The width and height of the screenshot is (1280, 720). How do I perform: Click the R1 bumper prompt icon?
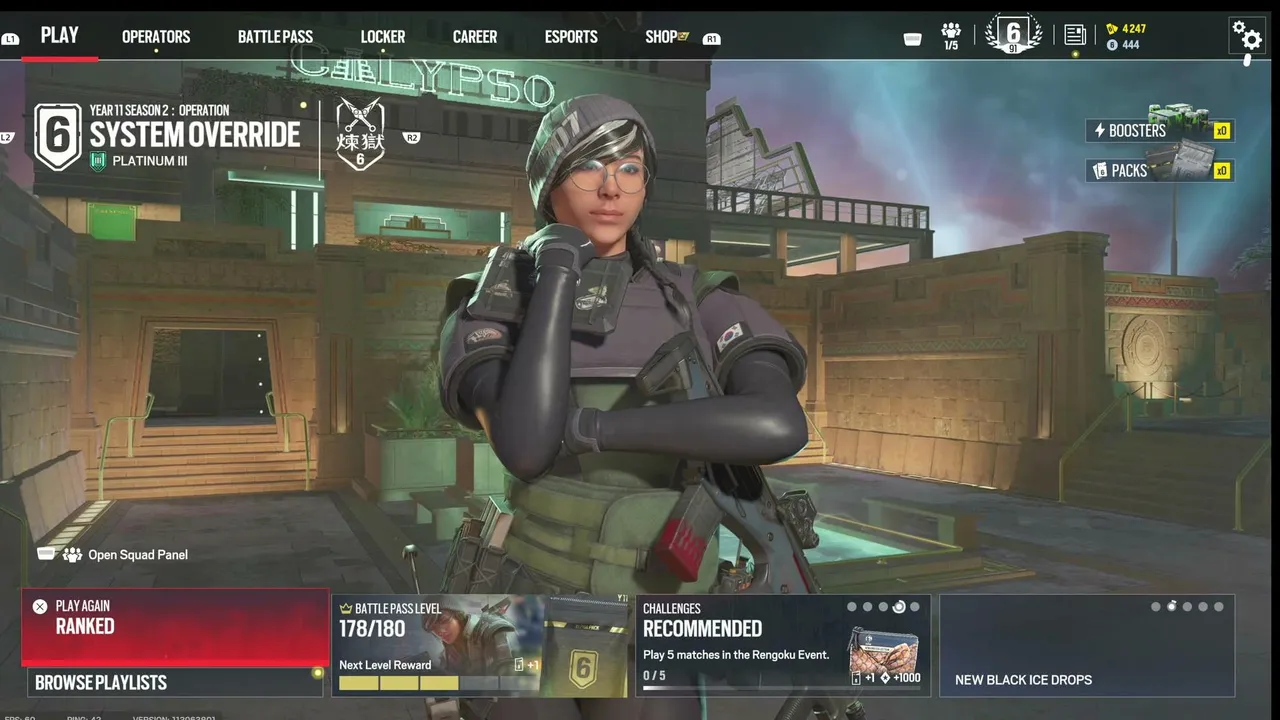[711, 39]
